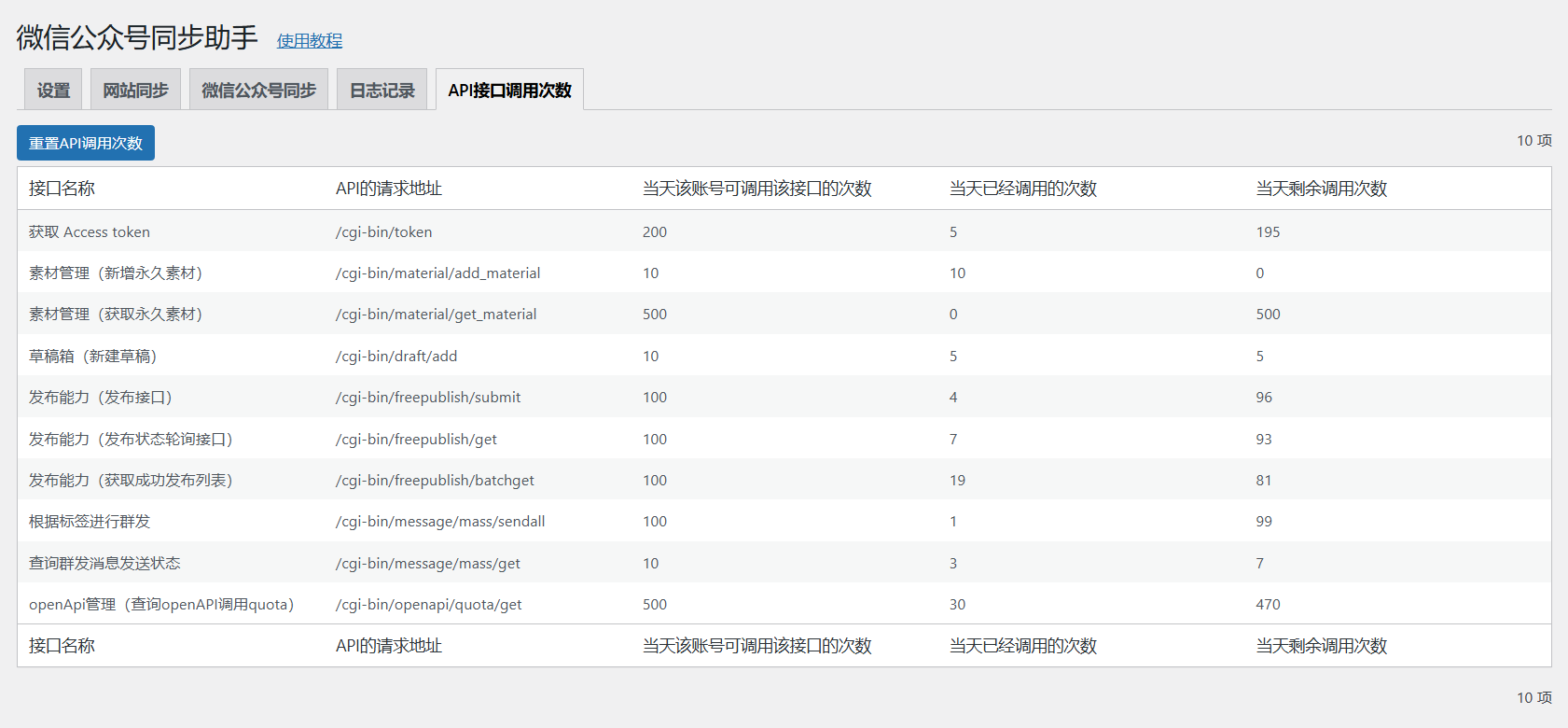The image size is (1568, 728).
Task: Click the /cgi-bin/openapi/quota/get cell
Action: coord(428,604)
